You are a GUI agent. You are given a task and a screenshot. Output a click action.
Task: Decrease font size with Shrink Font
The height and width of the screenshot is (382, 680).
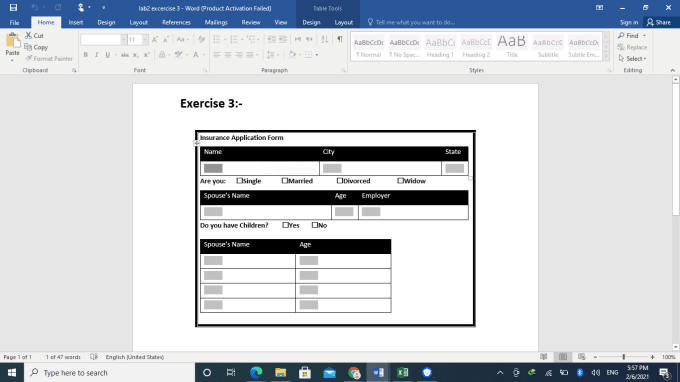(x=166, y=39)
